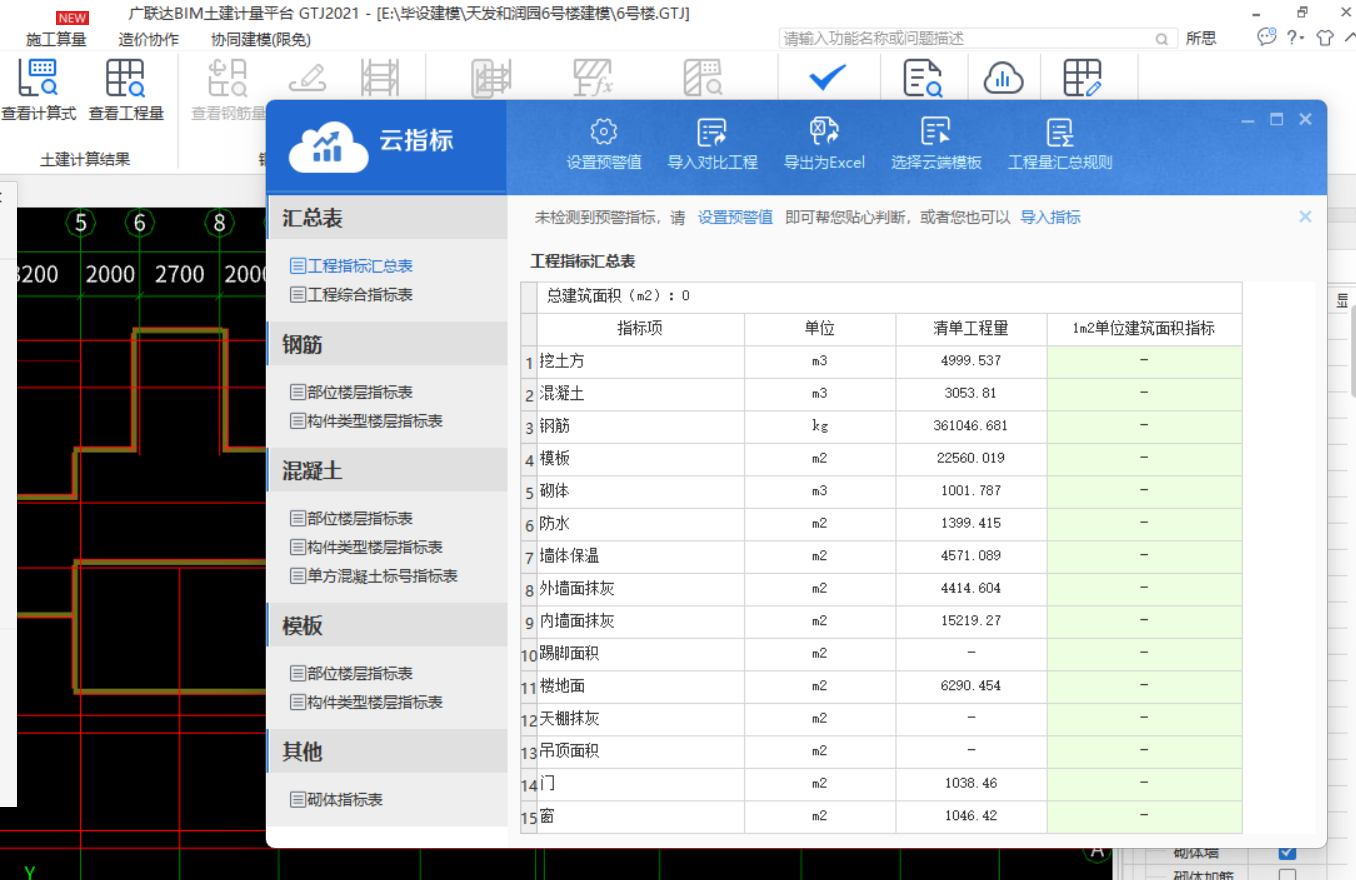The width and height of the screenshot is (1356, 880).
Task: Click 选择云端模板 template icon
Action: coord(936,131)
